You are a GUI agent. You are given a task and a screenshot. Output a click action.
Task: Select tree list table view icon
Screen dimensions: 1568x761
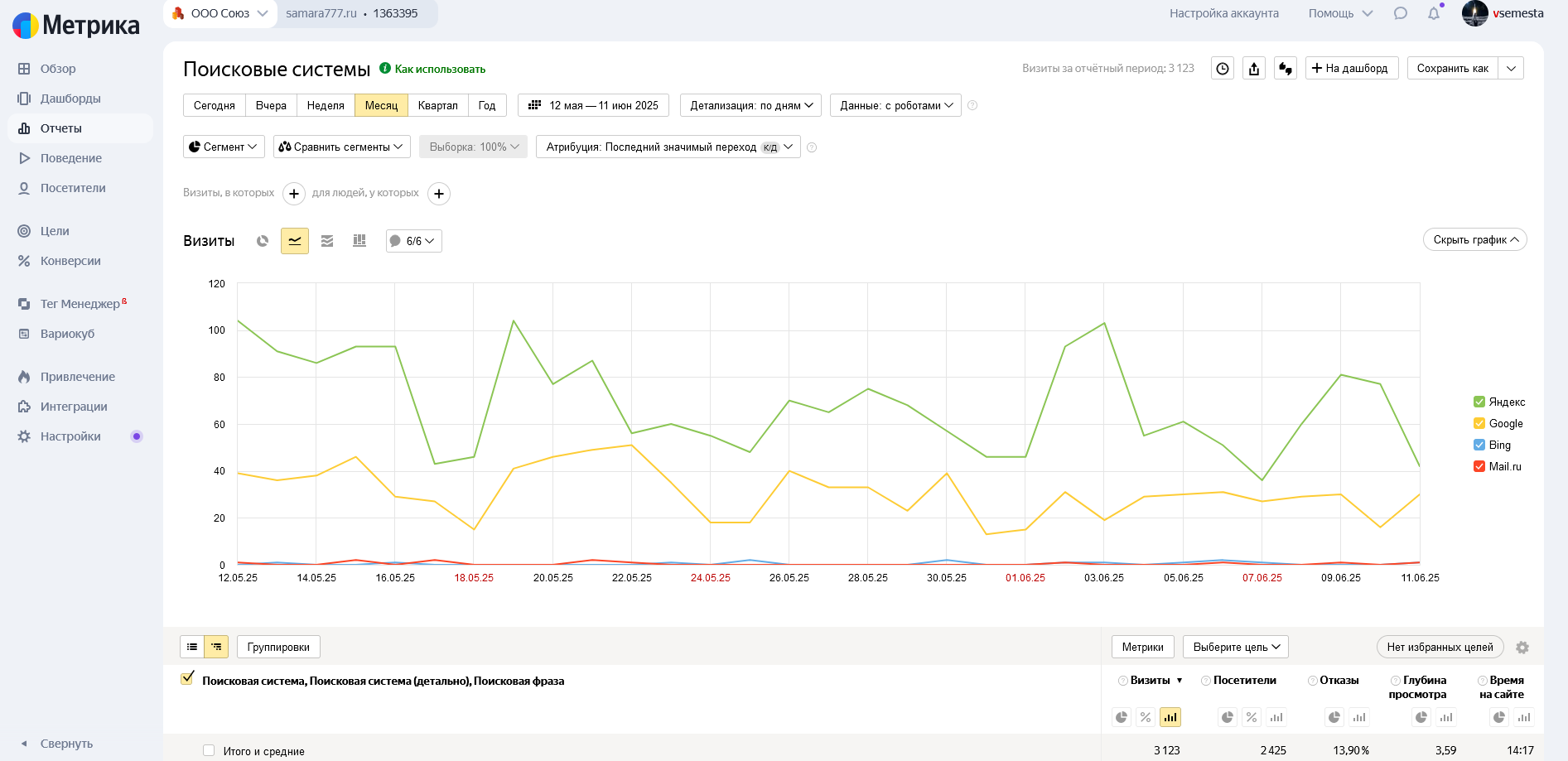(x=216, y=647)
